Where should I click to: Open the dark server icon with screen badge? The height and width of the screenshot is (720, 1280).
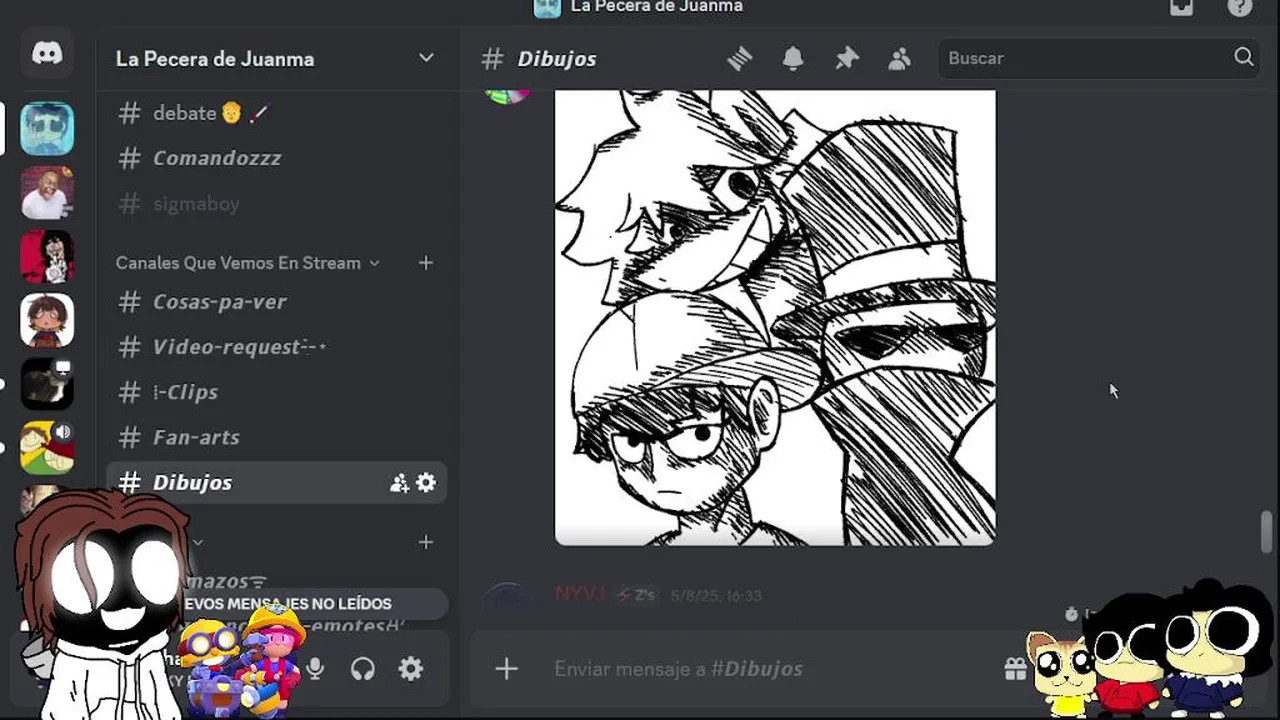[x=47, y=384]
